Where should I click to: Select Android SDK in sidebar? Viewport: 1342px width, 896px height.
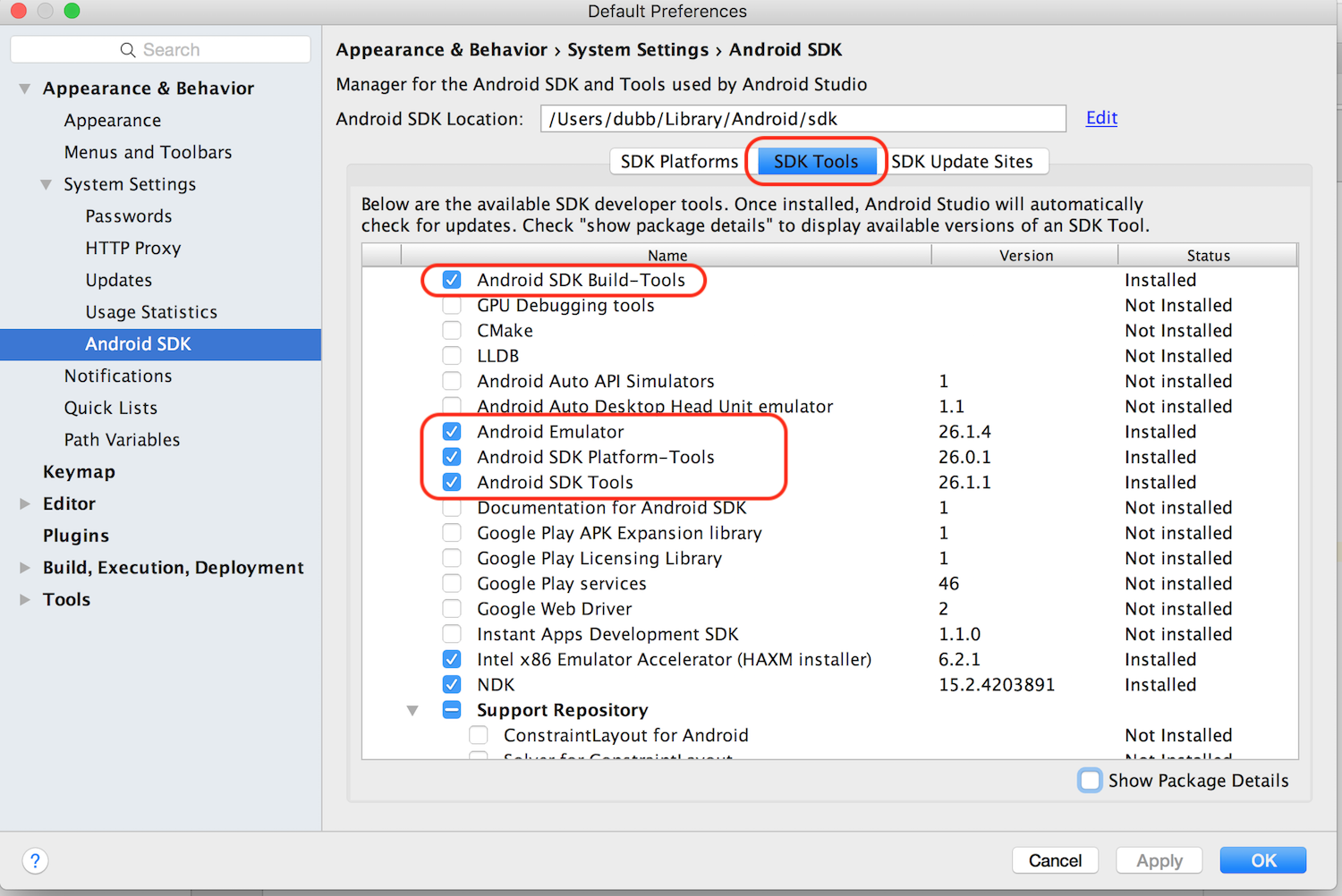(161, 344)
